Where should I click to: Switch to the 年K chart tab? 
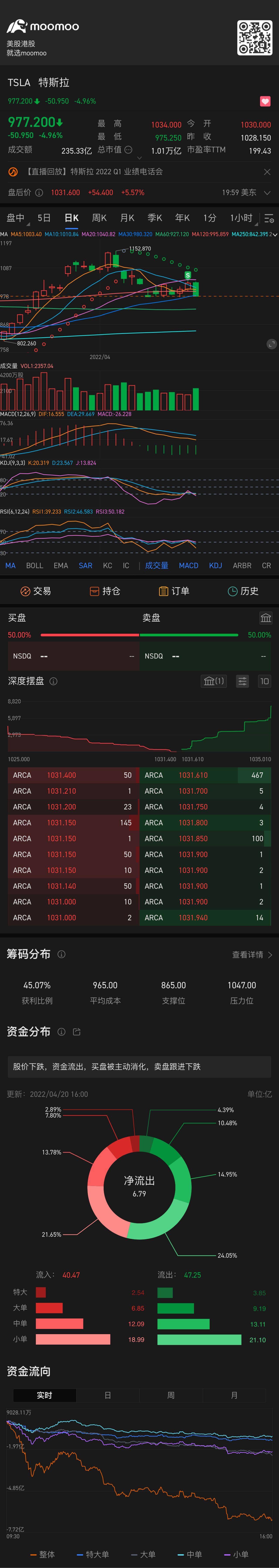[182, 218]
